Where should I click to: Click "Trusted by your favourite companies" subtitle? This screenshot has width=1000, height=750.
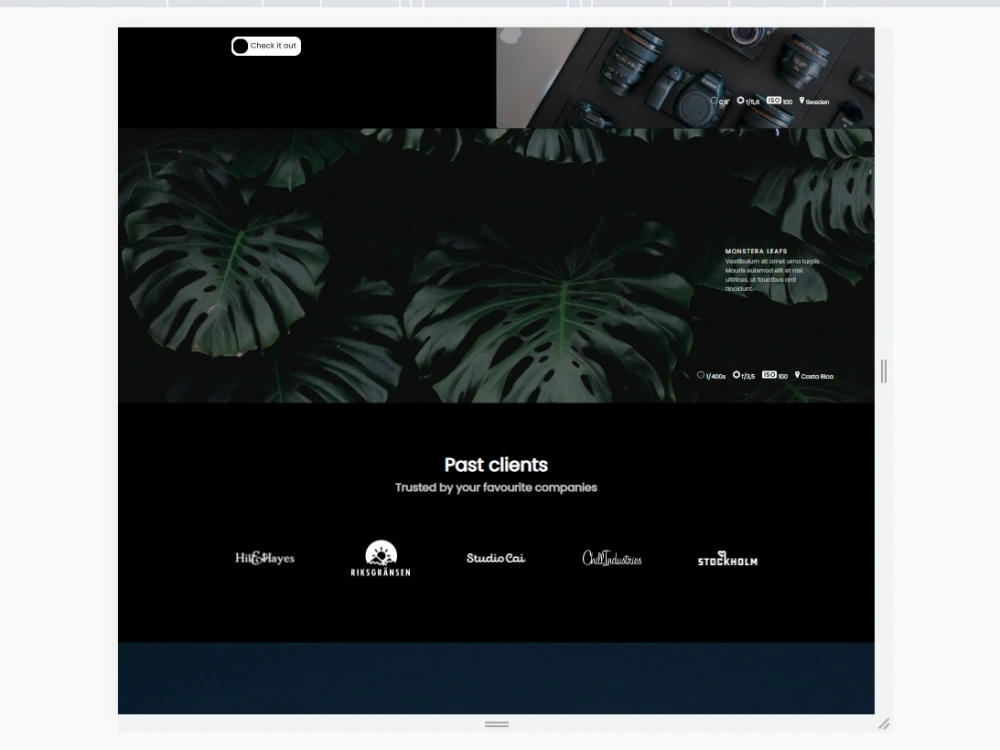pyautogui.click(x=496, y=488)
